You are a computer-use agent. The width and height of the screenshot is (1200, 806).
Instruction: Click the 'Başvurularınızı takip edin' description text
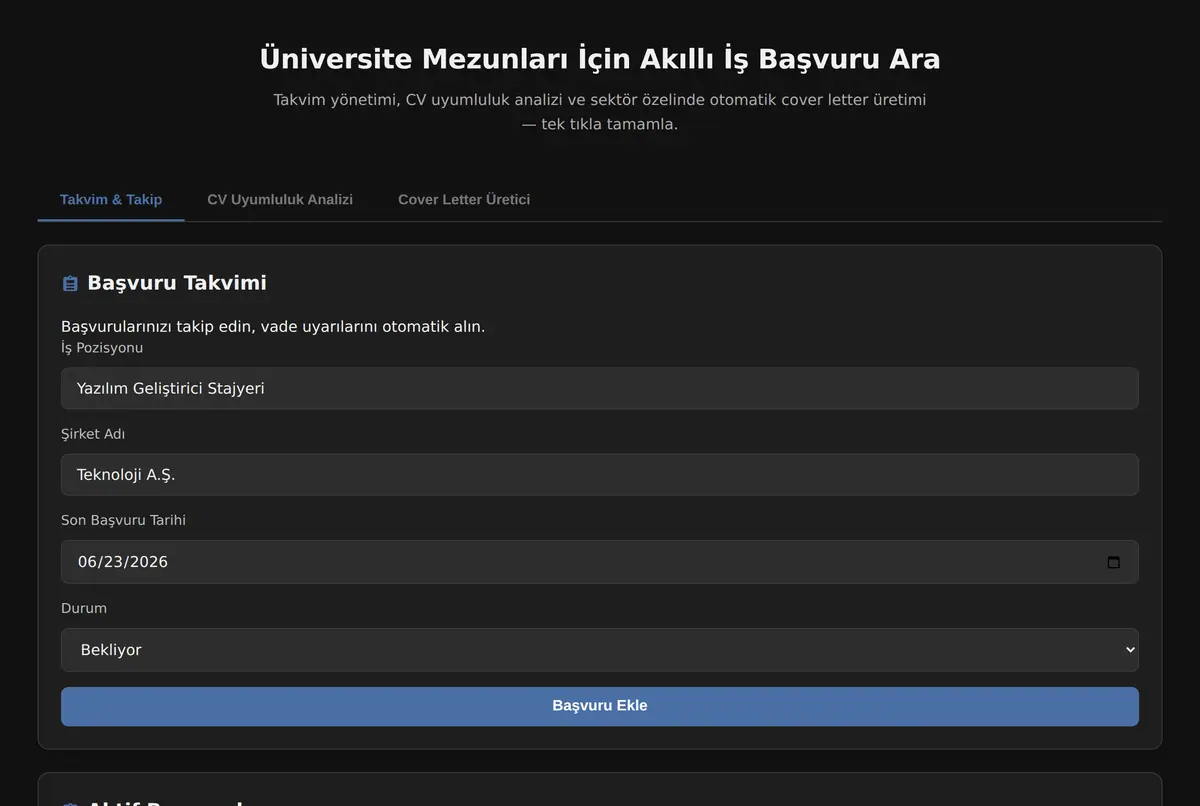(273, 327)
